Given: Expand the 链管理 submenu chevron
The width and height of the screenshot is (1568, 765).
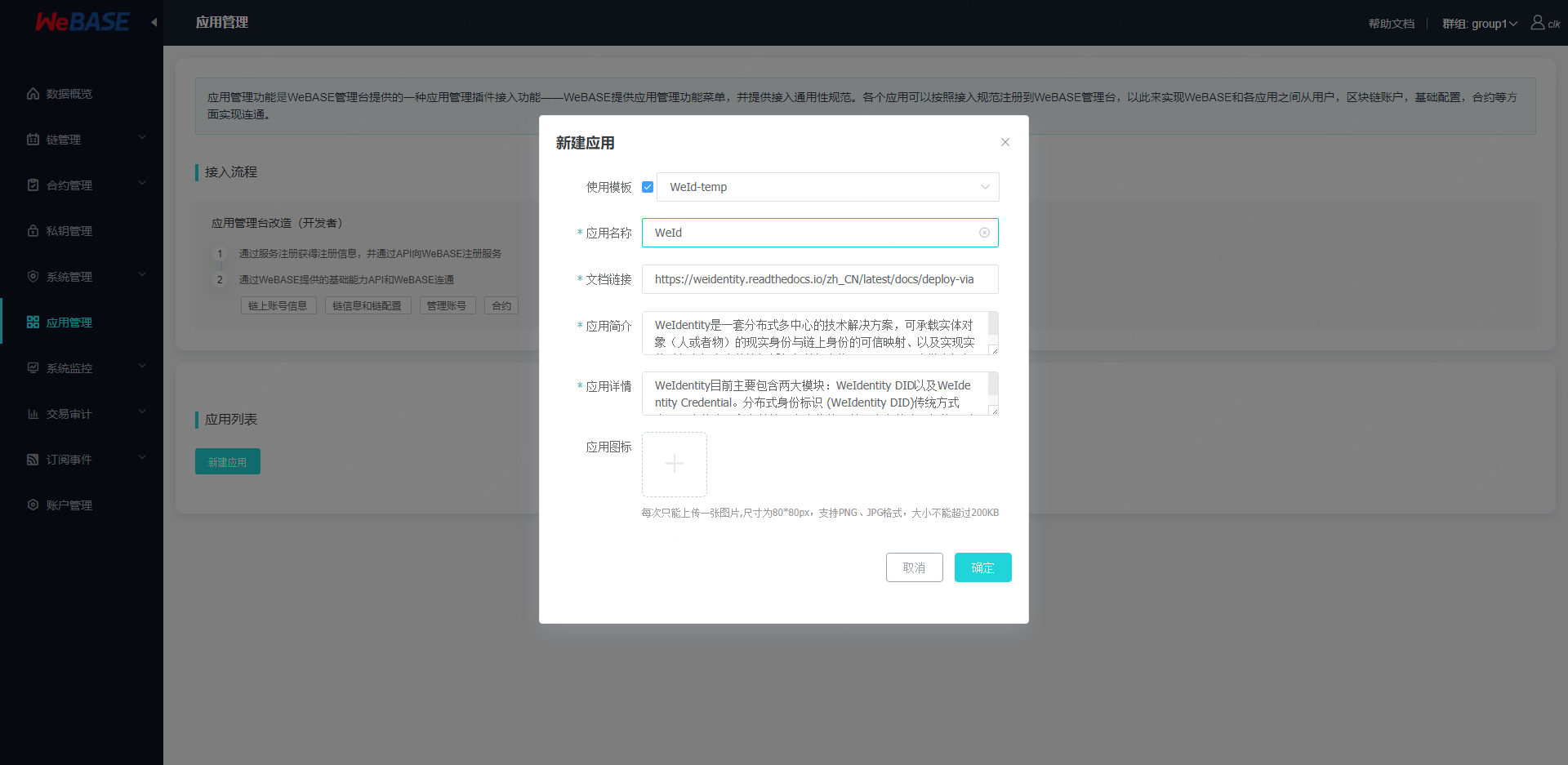Looking at the screenshot, I should coord(142,137).
